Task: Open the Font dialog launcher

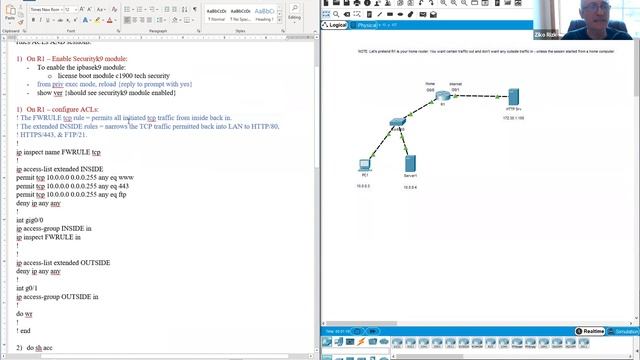Action: pos(118,31)
